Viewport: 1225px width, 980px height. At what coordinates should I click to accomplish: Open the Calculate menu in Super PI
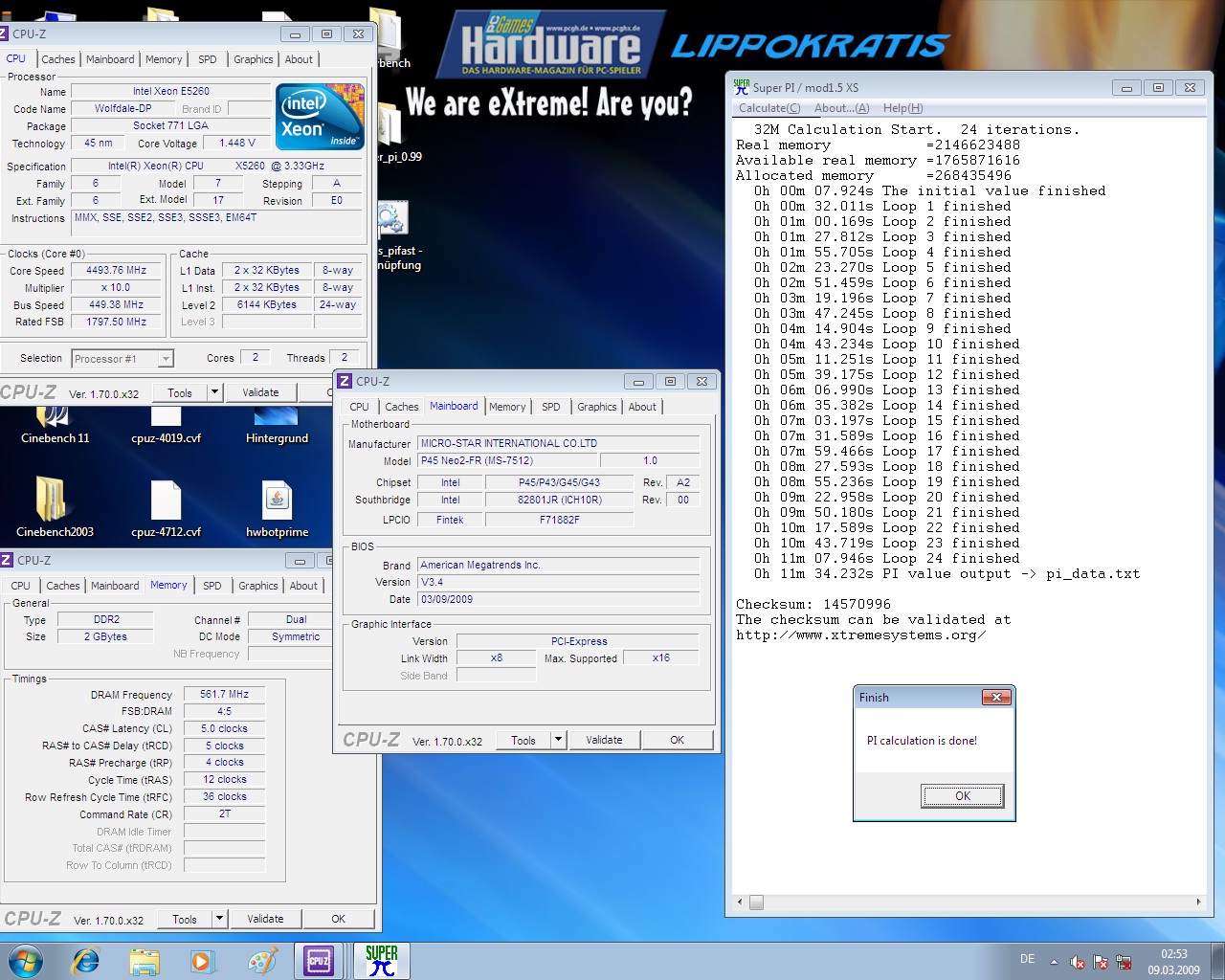pyautogui.click(x=769, y=108)
